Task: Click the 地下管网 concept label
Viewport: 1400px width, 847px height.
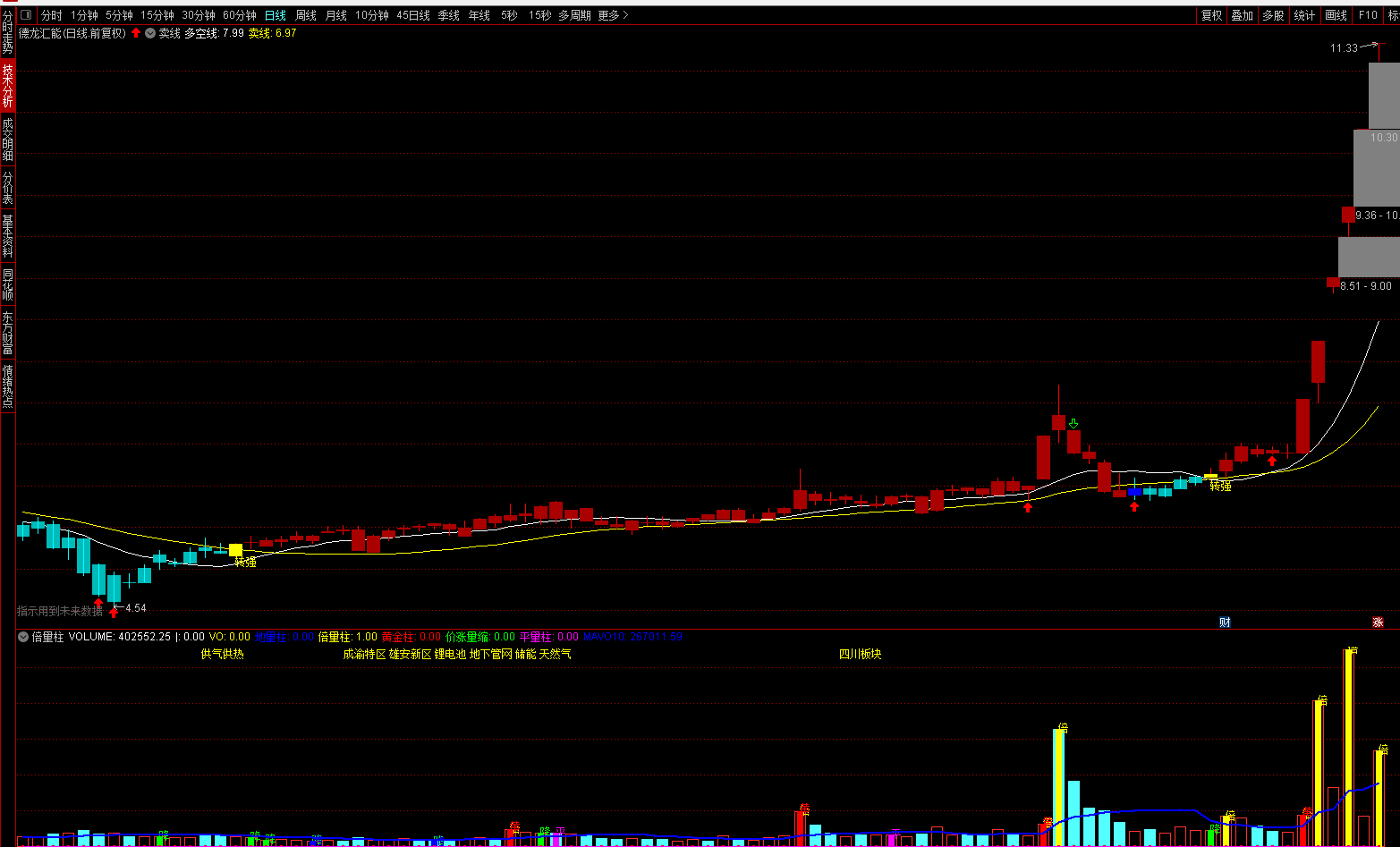Action: (491, 654)
